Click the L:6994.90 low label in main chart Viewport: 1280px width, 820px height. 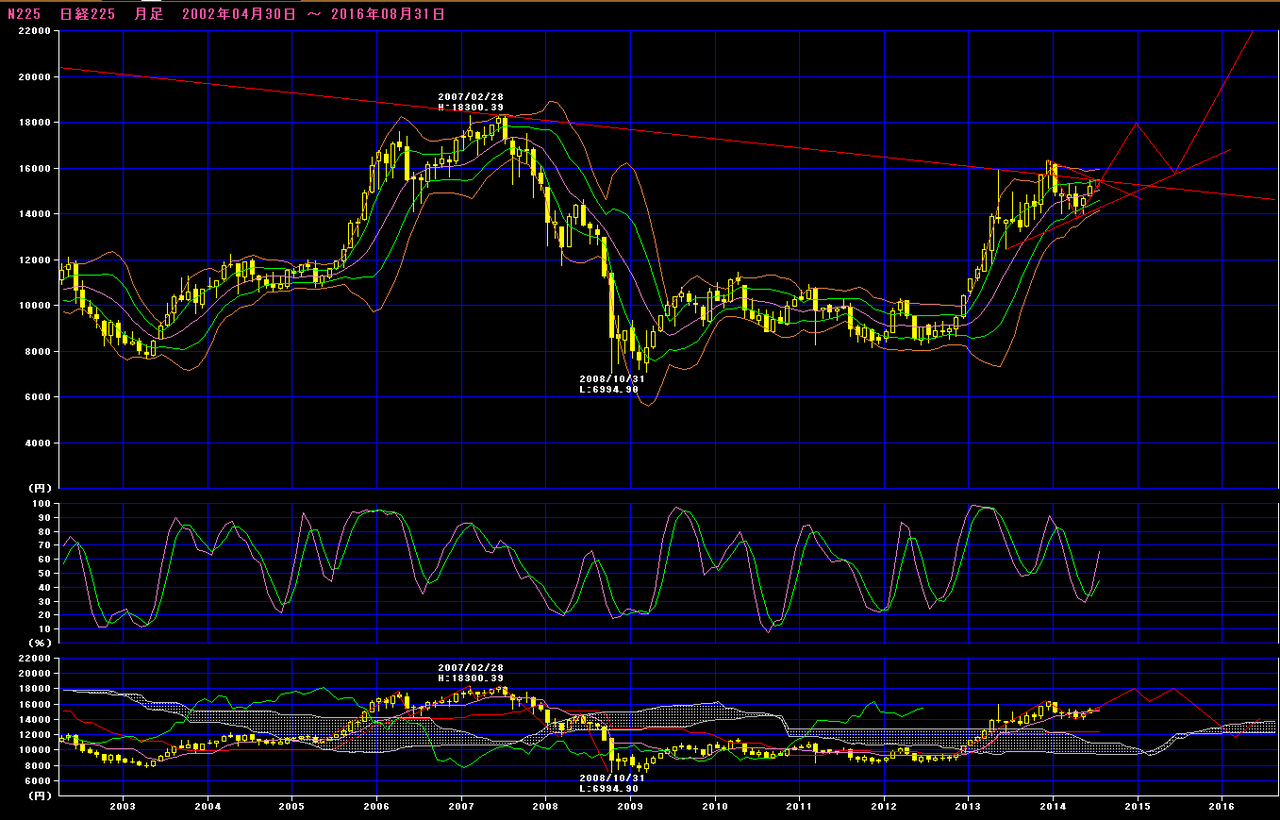(609, 390)
